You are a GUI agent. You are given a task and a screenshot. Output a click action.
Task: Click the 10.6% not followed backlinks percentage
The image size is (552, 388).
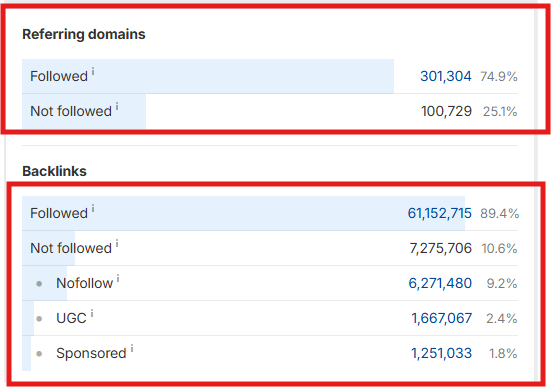point(499,249)
